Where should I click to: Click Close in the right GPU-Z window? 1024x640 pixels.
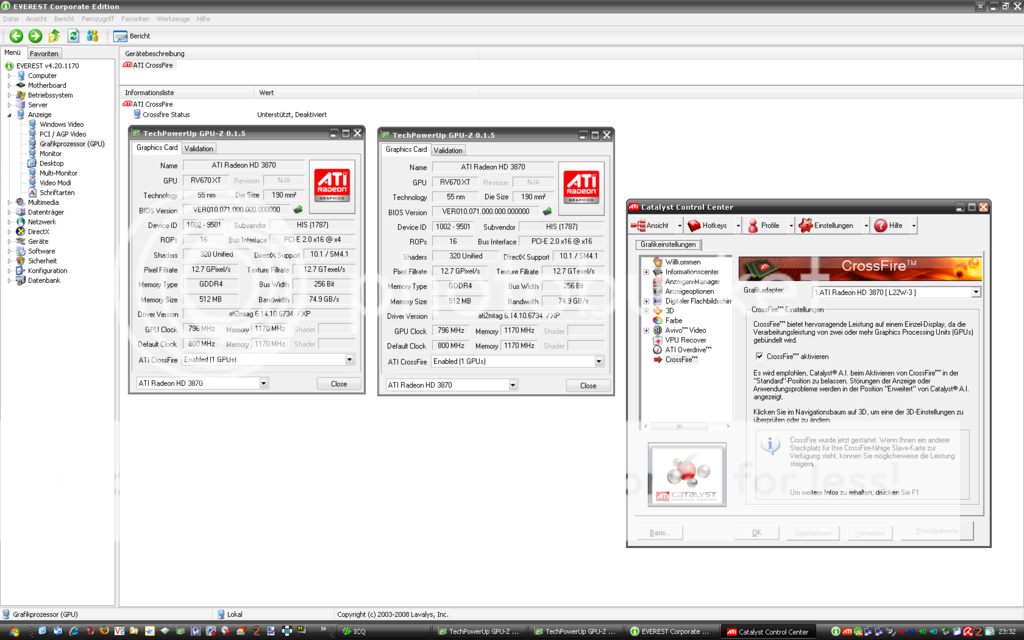point(588,385)
